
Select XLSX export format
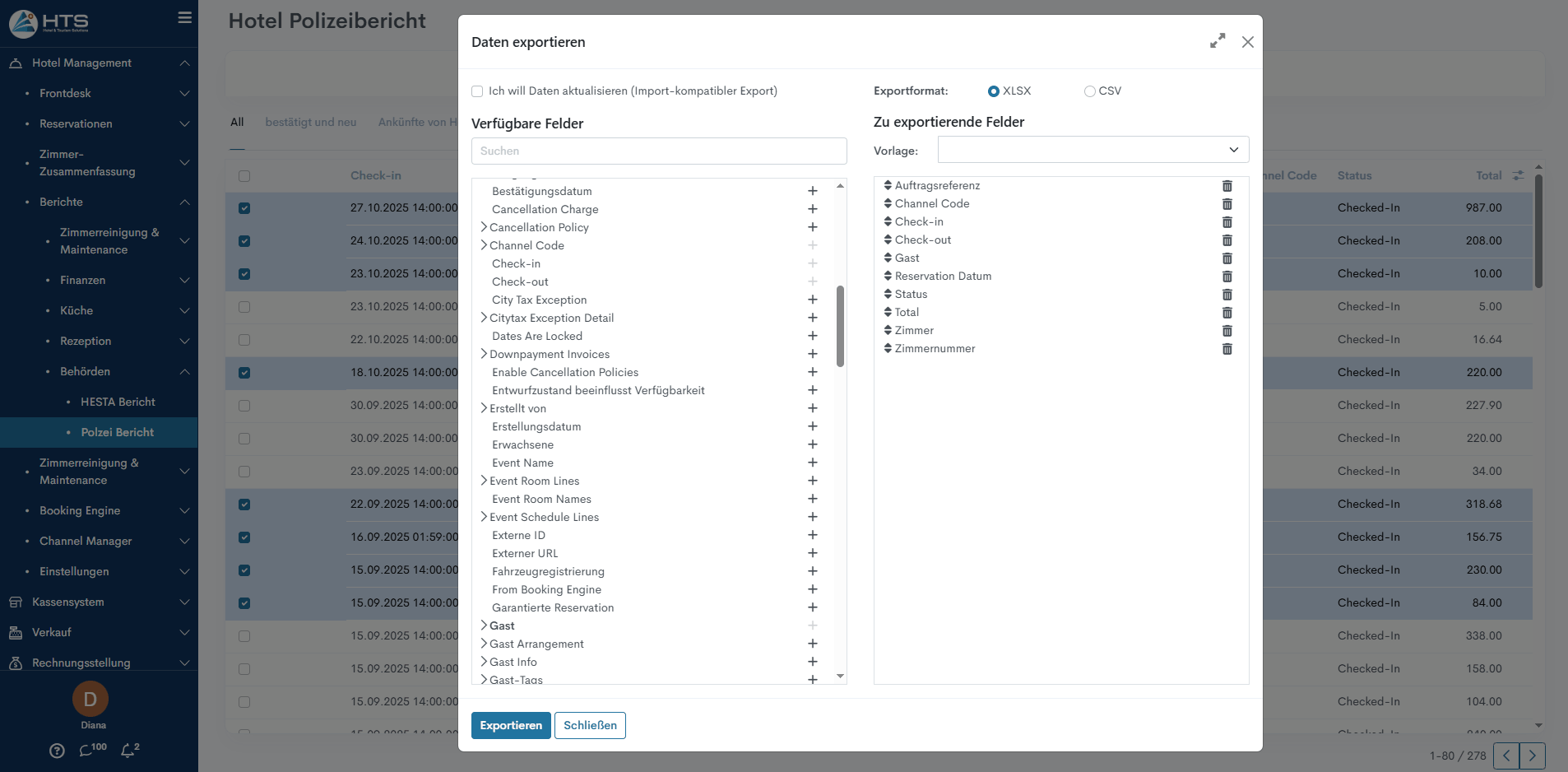[994, 91]
